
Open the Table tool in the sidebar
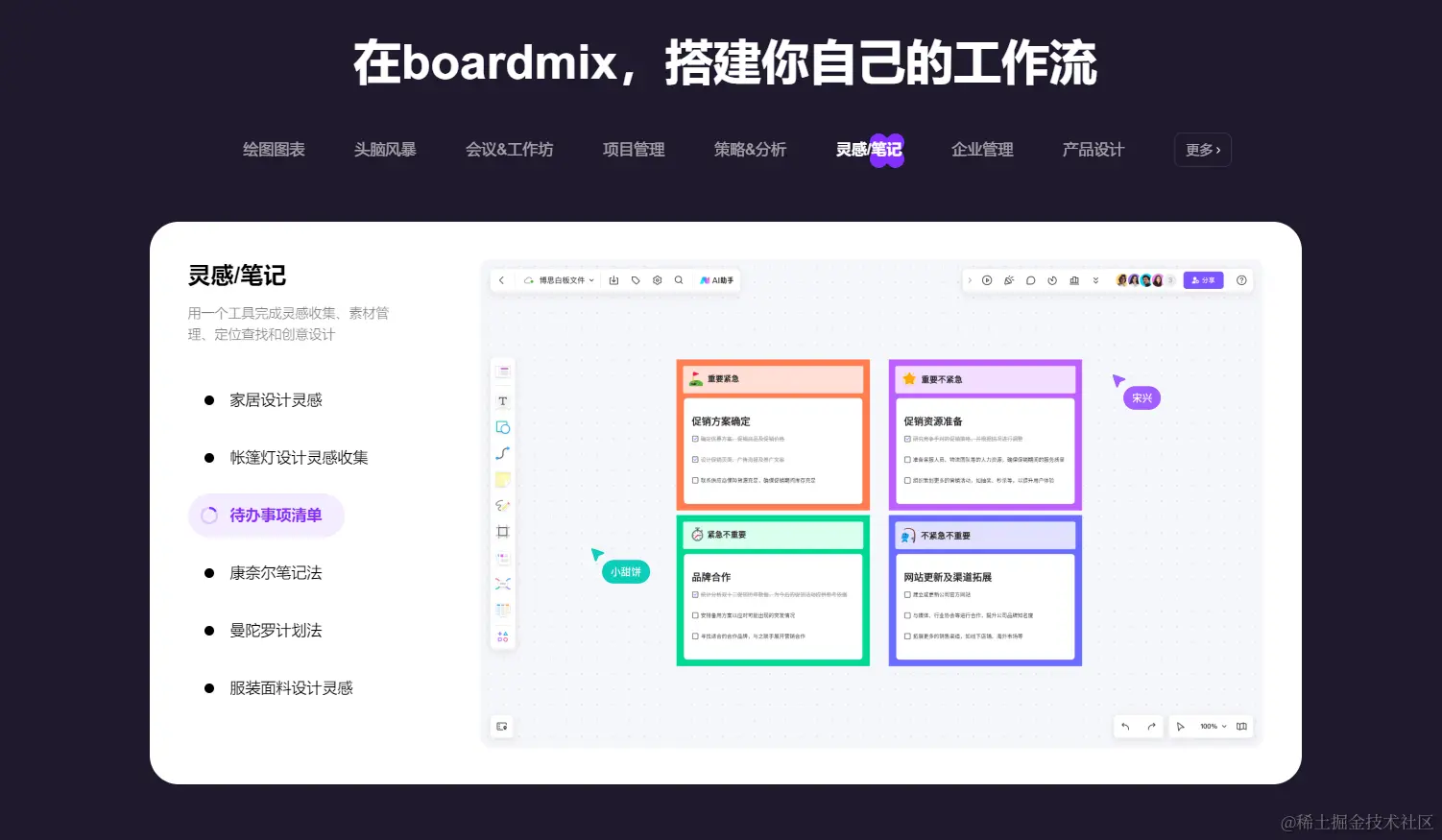click(x=502, y=609)
